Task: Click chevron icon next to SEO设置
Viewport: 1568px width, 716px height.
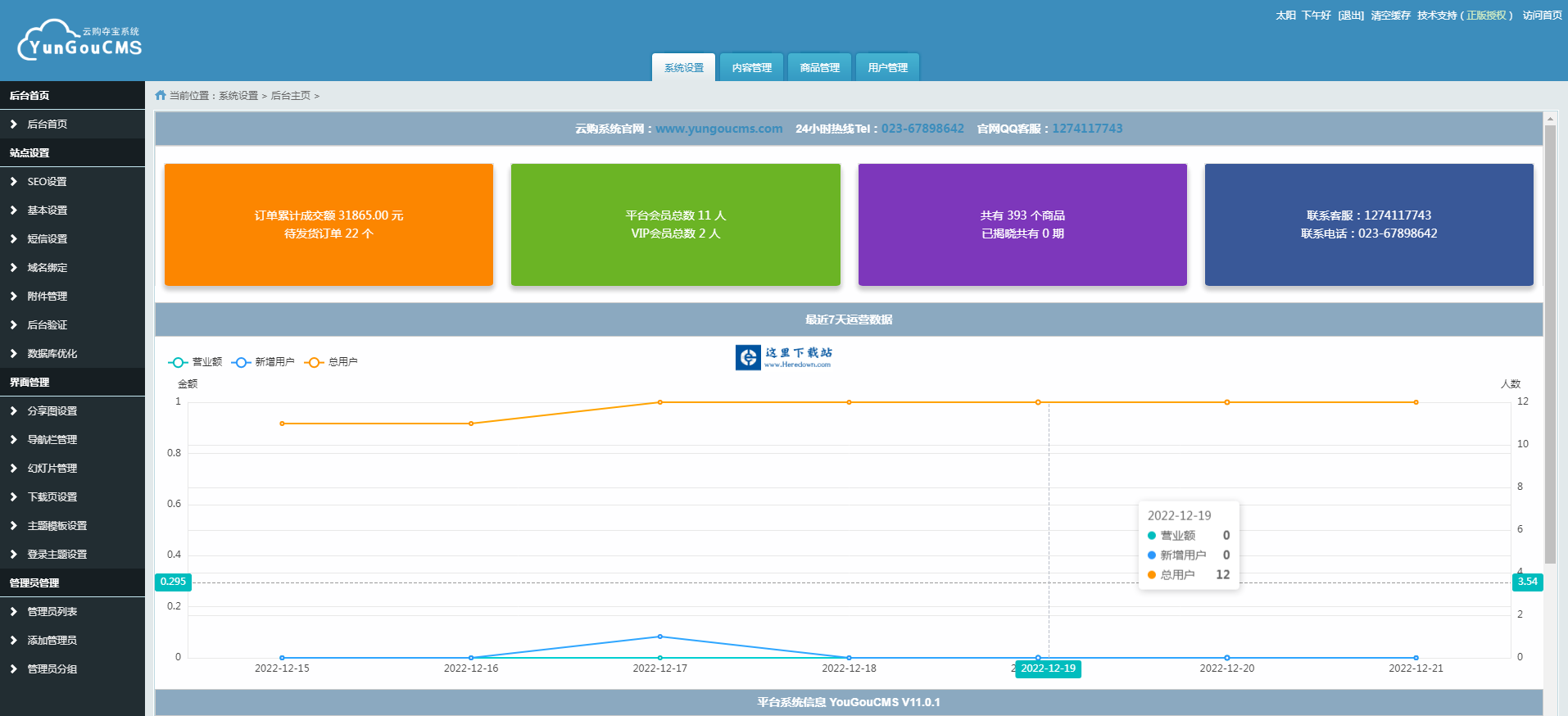Action: point(13,182)
